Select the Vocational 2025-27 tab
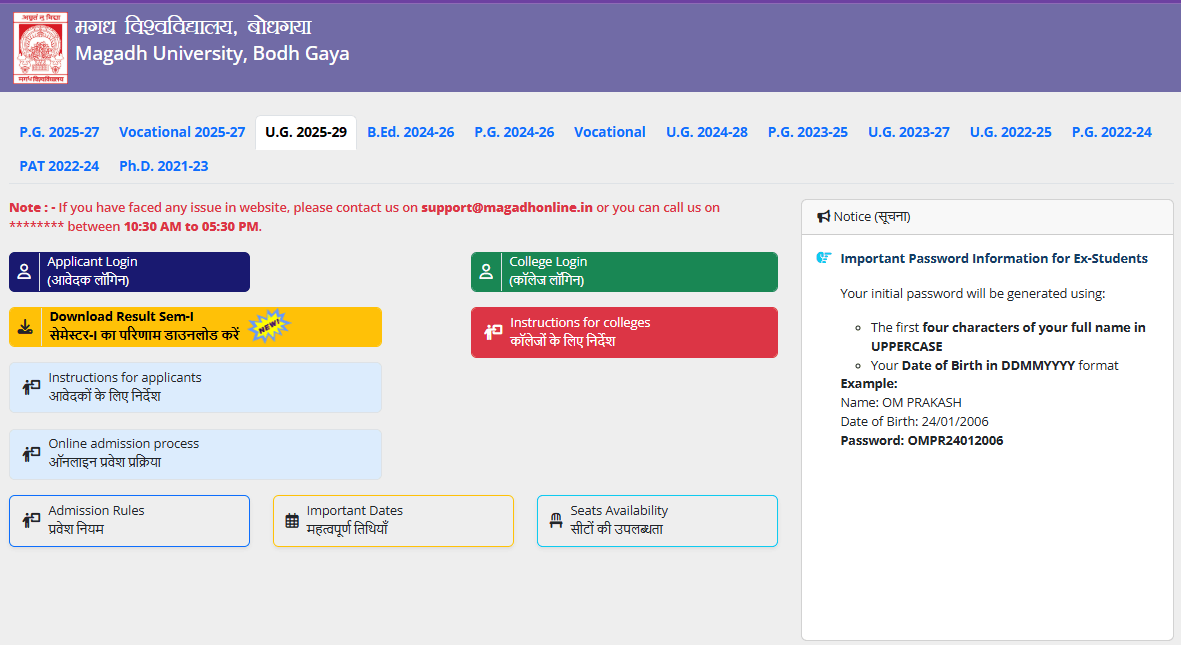The height and width of the screenshot is (645, 1181). coord(181,131)
